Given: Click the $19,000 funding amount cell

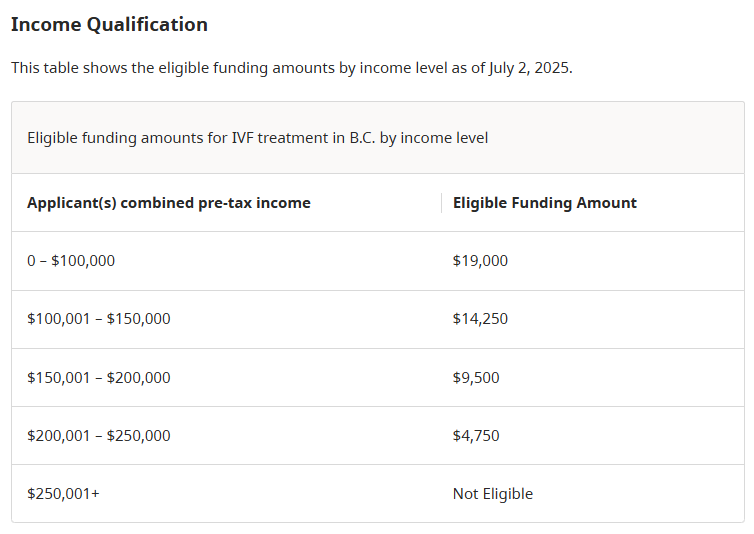Looking at the screenshot, I should [x=480, y=261].
